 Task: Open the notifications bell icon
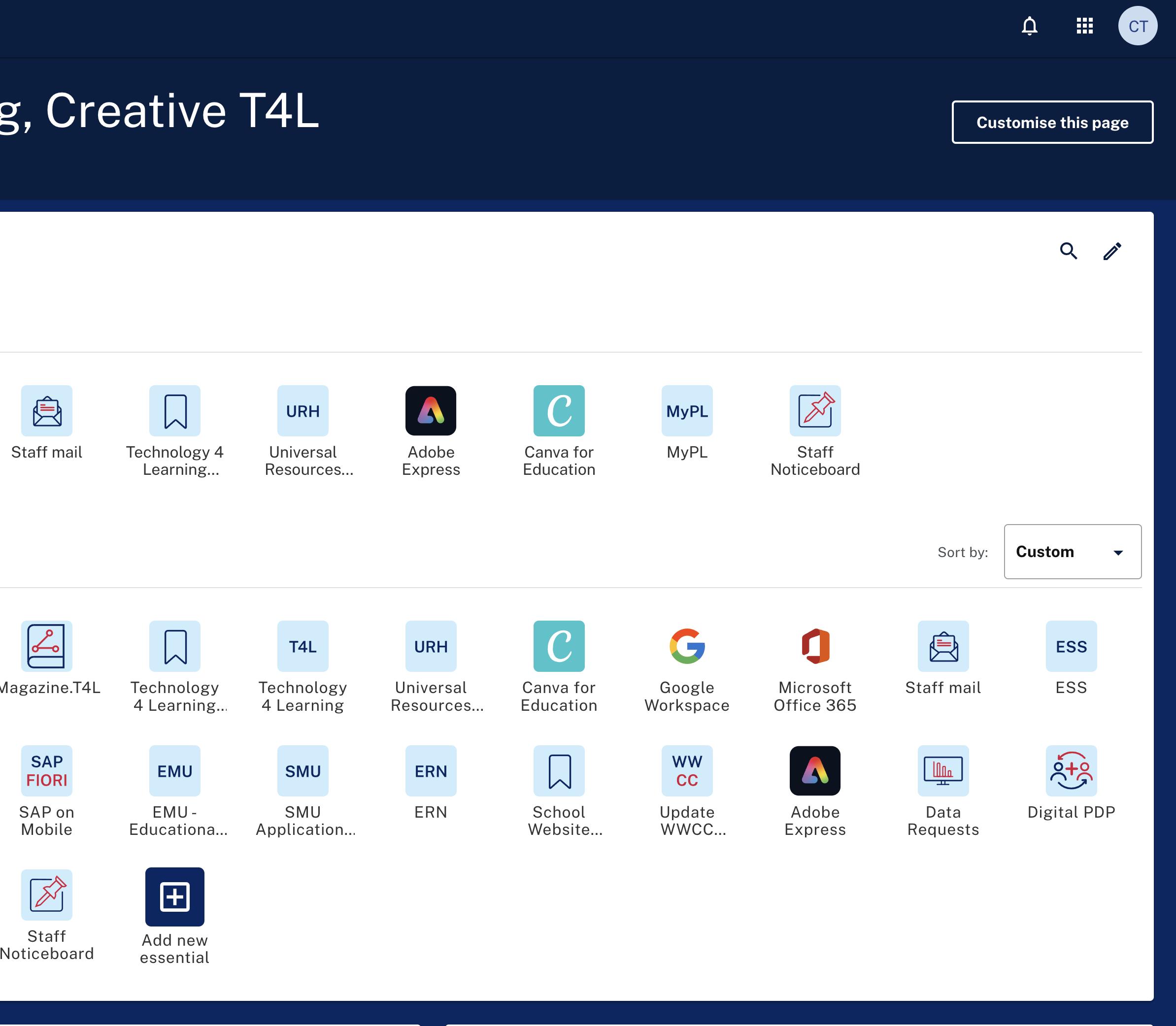point(1029,26)
